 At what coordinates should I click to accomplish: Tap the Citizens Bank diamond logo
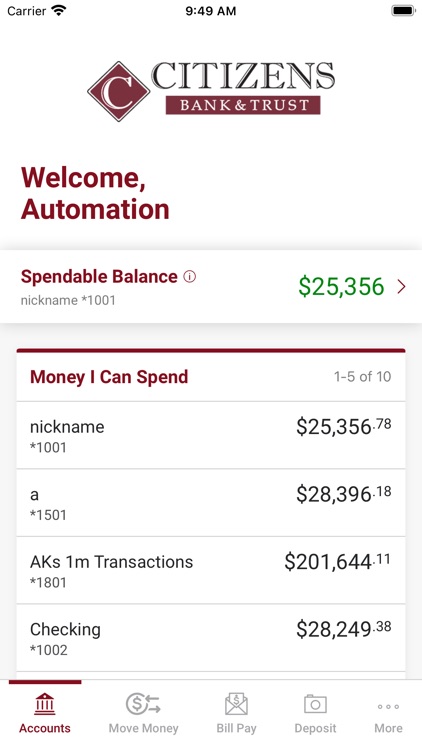(x=118, y=91)
